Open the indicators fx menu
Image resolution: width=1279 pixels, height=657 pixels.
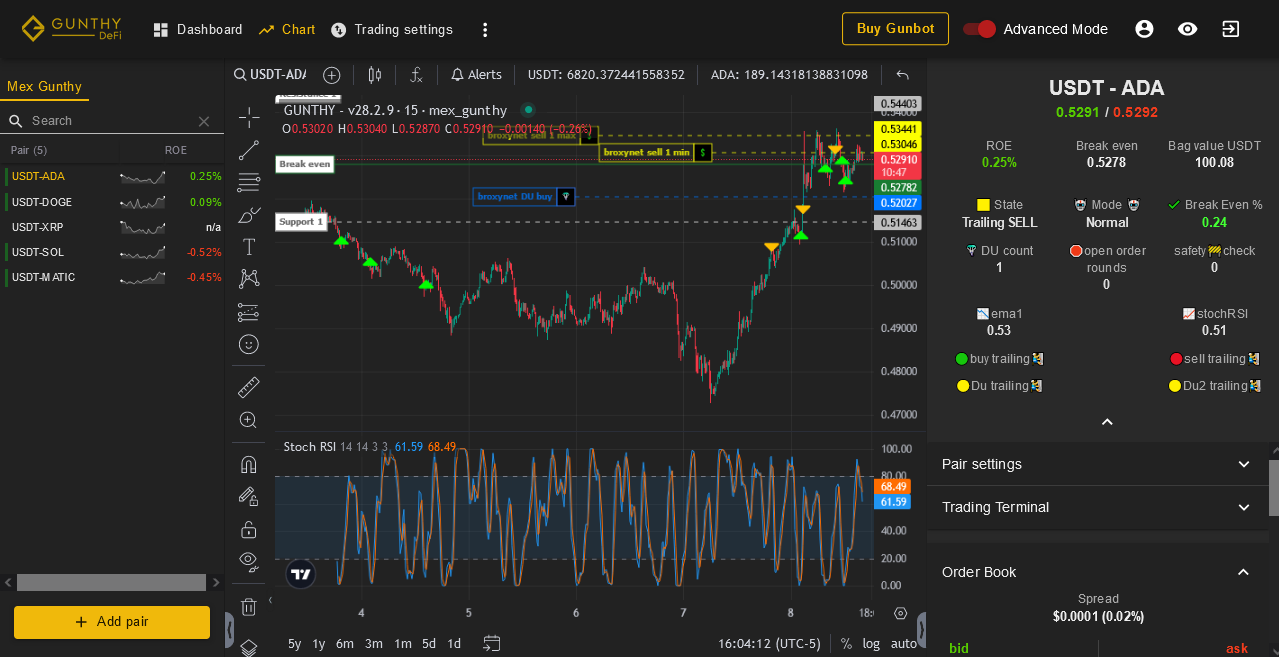click(417, 75)
